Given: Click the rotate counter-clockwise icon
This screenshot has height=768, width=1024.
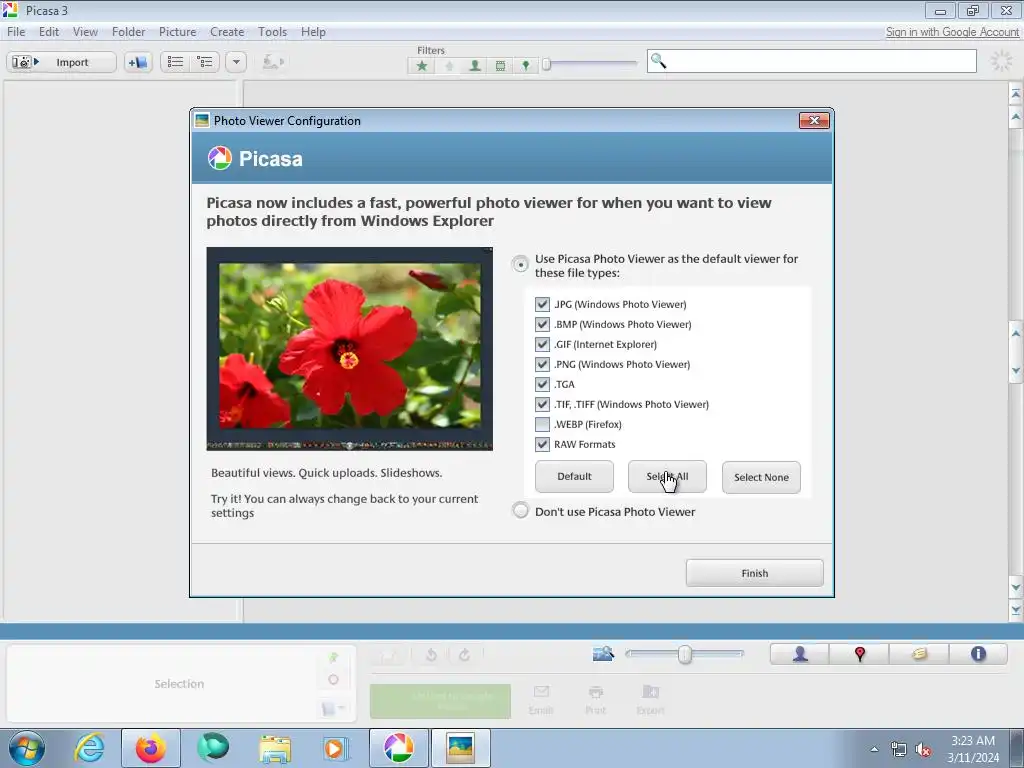Looking at the screenshot, I should pyautogui.click(x=431, y=655).
